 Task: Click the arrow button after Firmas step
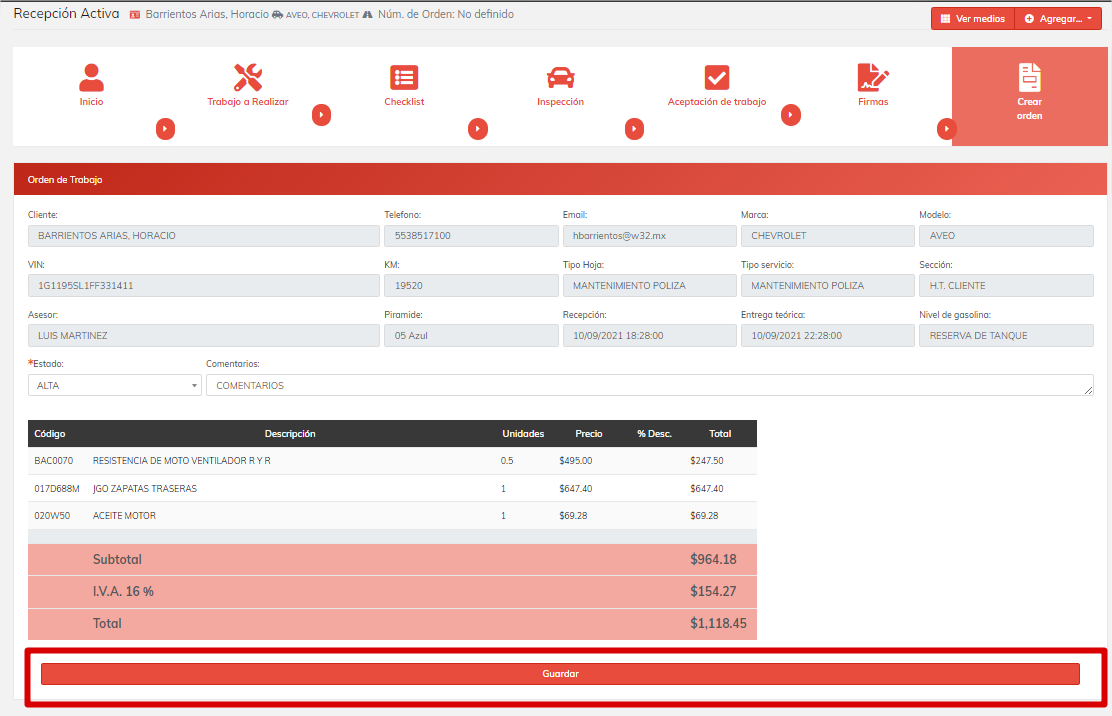click(x=947, y=129)
